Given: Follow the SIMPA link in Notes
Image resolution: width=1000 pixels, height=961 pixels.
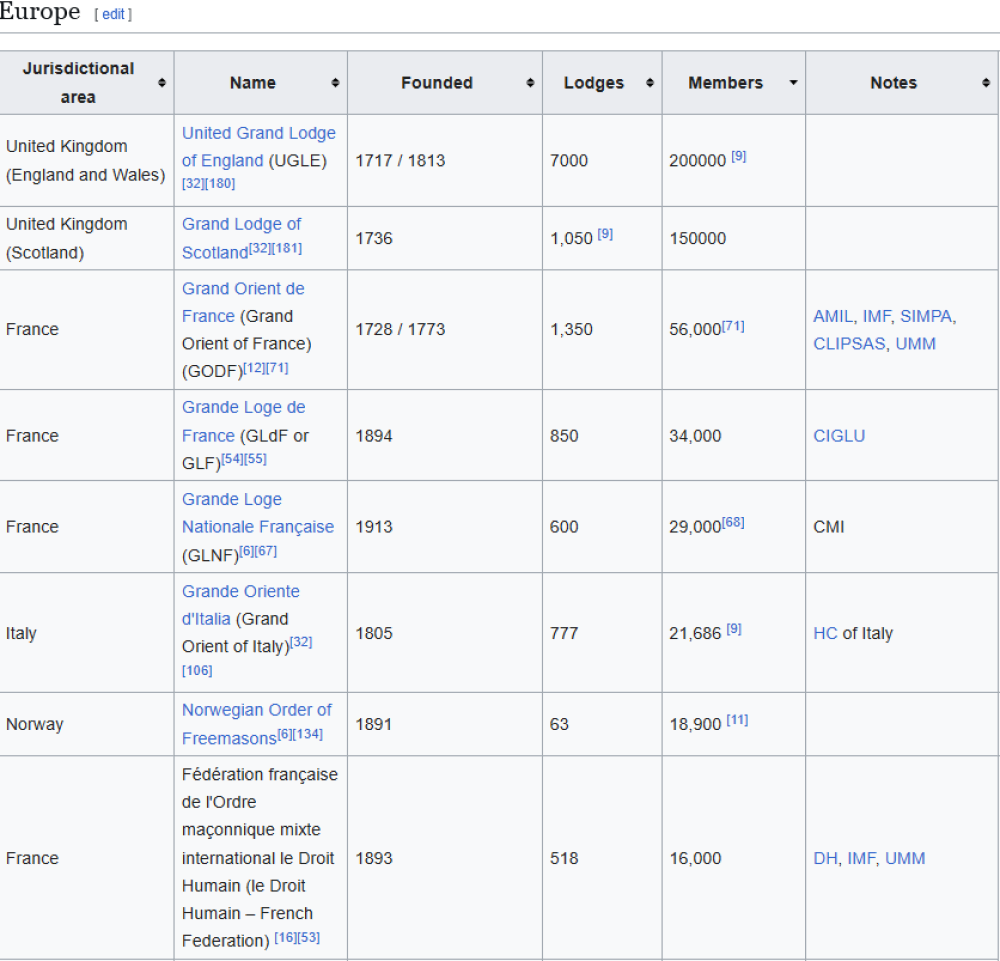Looking at the screenshot, I should pyautogui.click(x=926, y=316).
